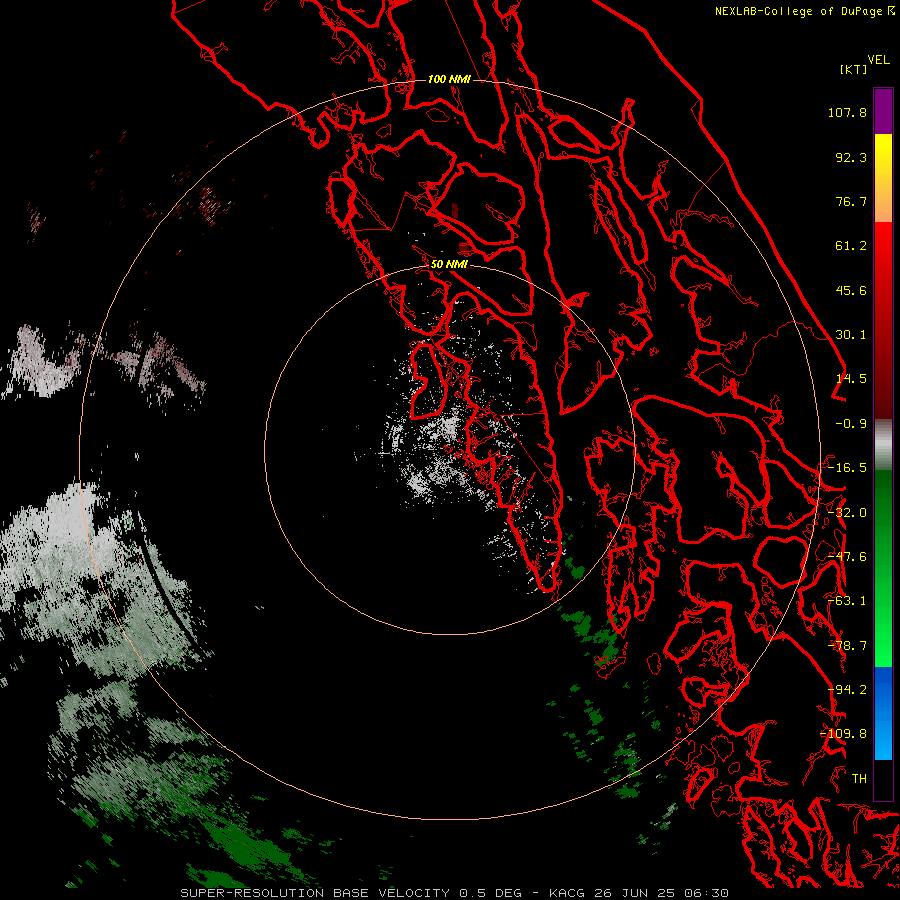The image size is (900, 900).
Task: Click the 107.8 legend value
Action: (847, 112)
